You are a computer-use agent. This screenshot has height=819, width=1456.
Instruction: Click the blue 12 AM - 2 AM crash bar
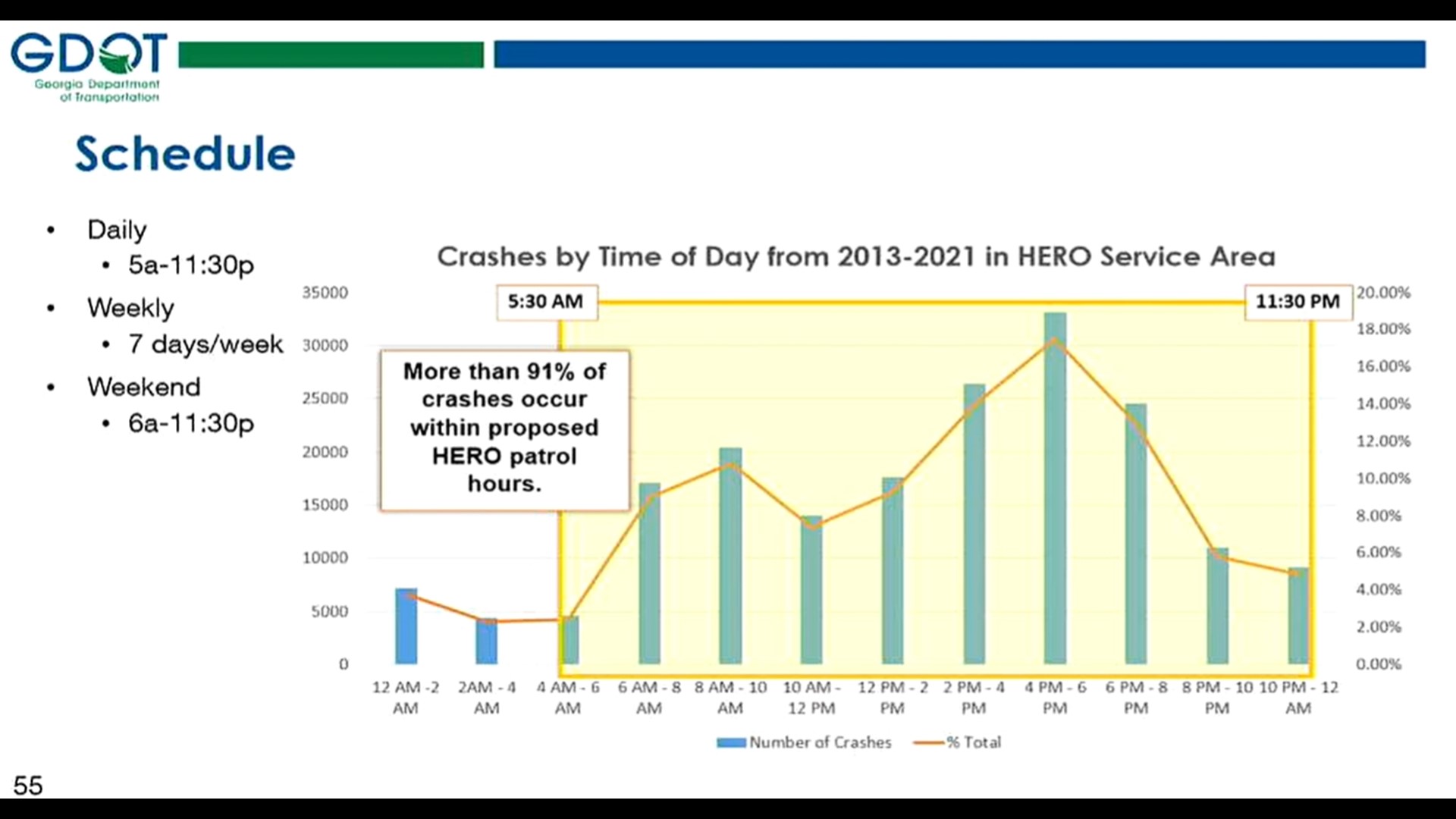(x=406, y=626)
